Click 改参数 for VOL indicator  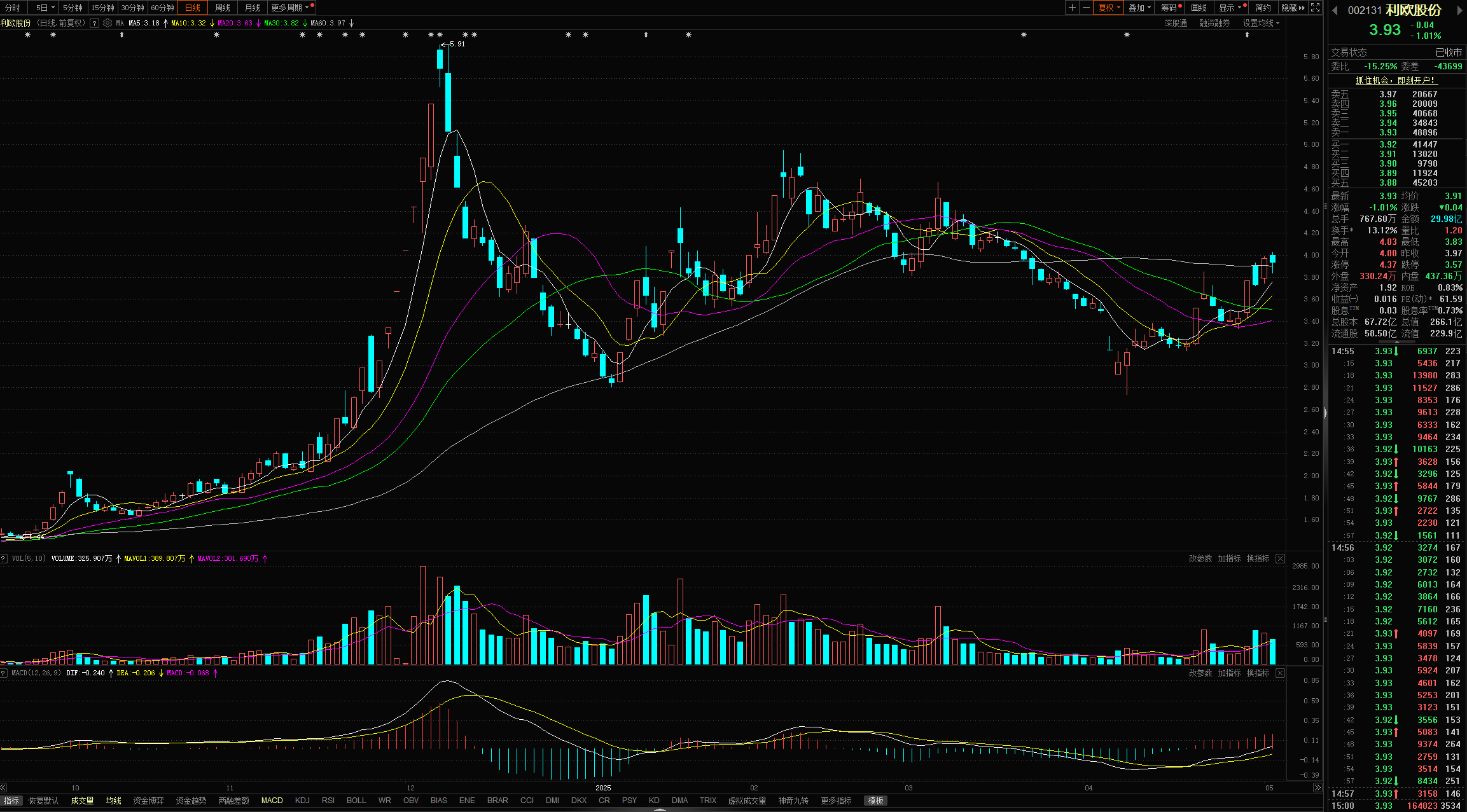[1200, 558]
